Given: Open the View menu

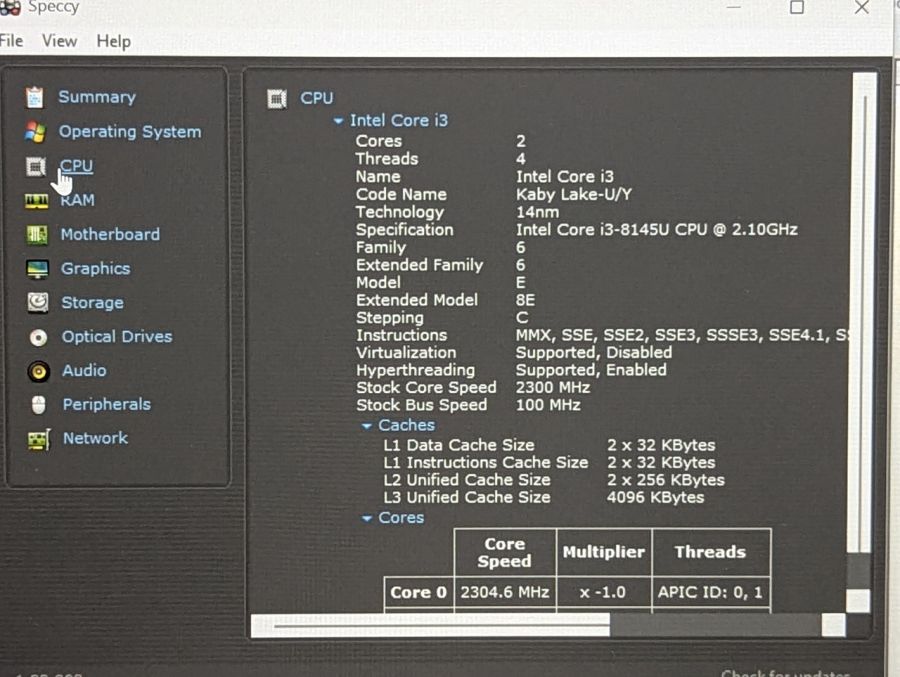Looking at the screenshot, I should (59, 41).
